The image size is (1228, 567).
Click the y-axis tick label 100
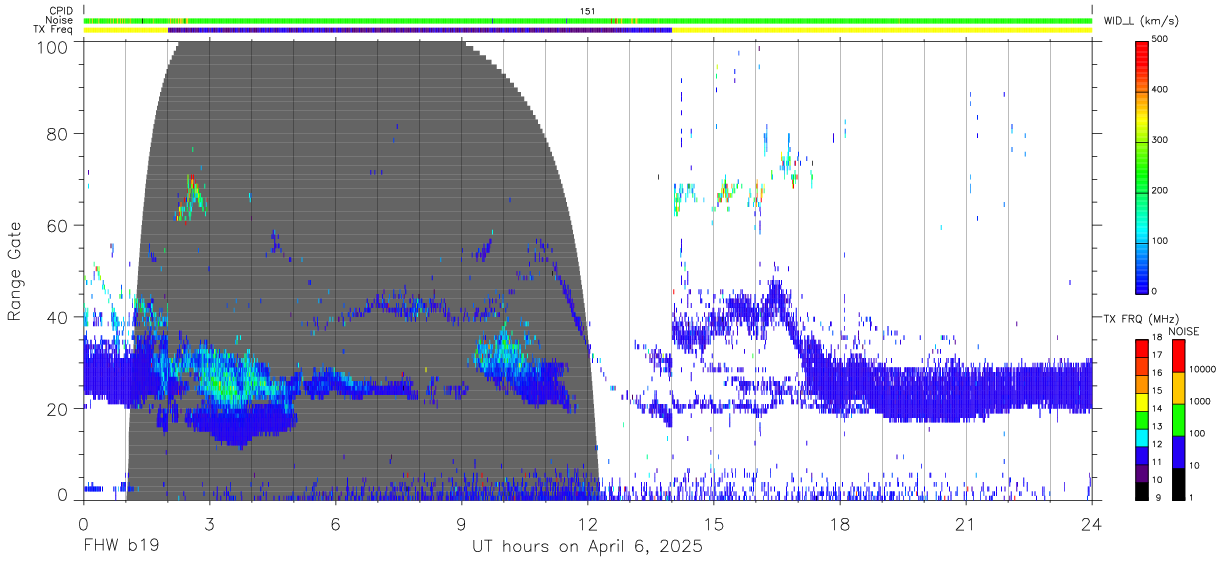tap(52, 47)
